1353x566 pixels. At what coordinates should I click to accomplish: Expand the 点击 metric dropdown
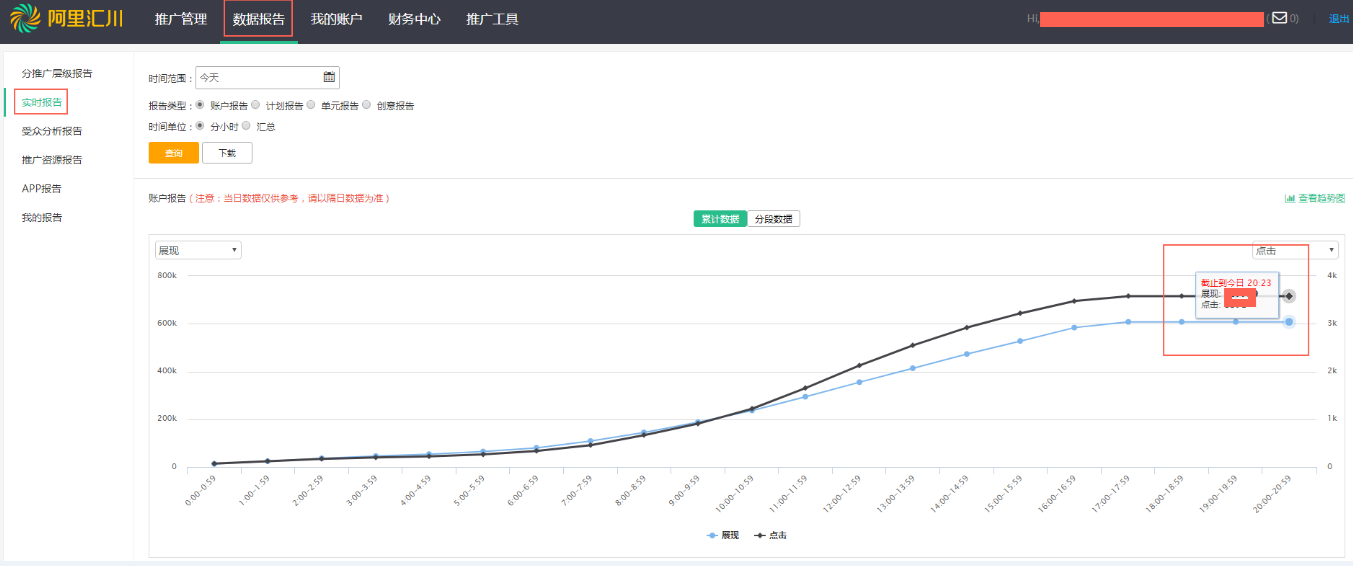click(x=1295, y=250)
